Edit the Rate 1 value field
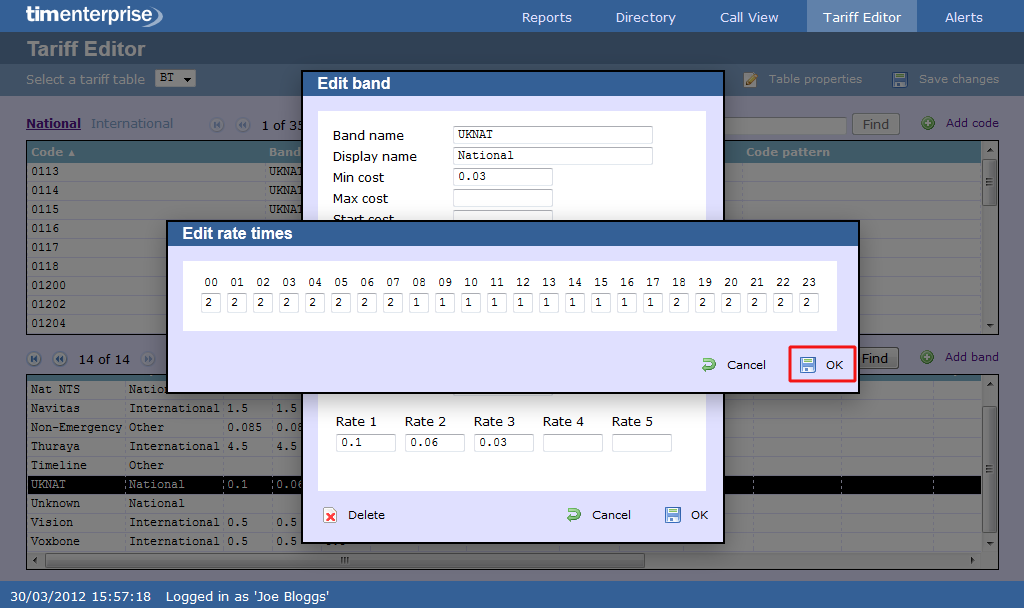 (x=365, y=442)
